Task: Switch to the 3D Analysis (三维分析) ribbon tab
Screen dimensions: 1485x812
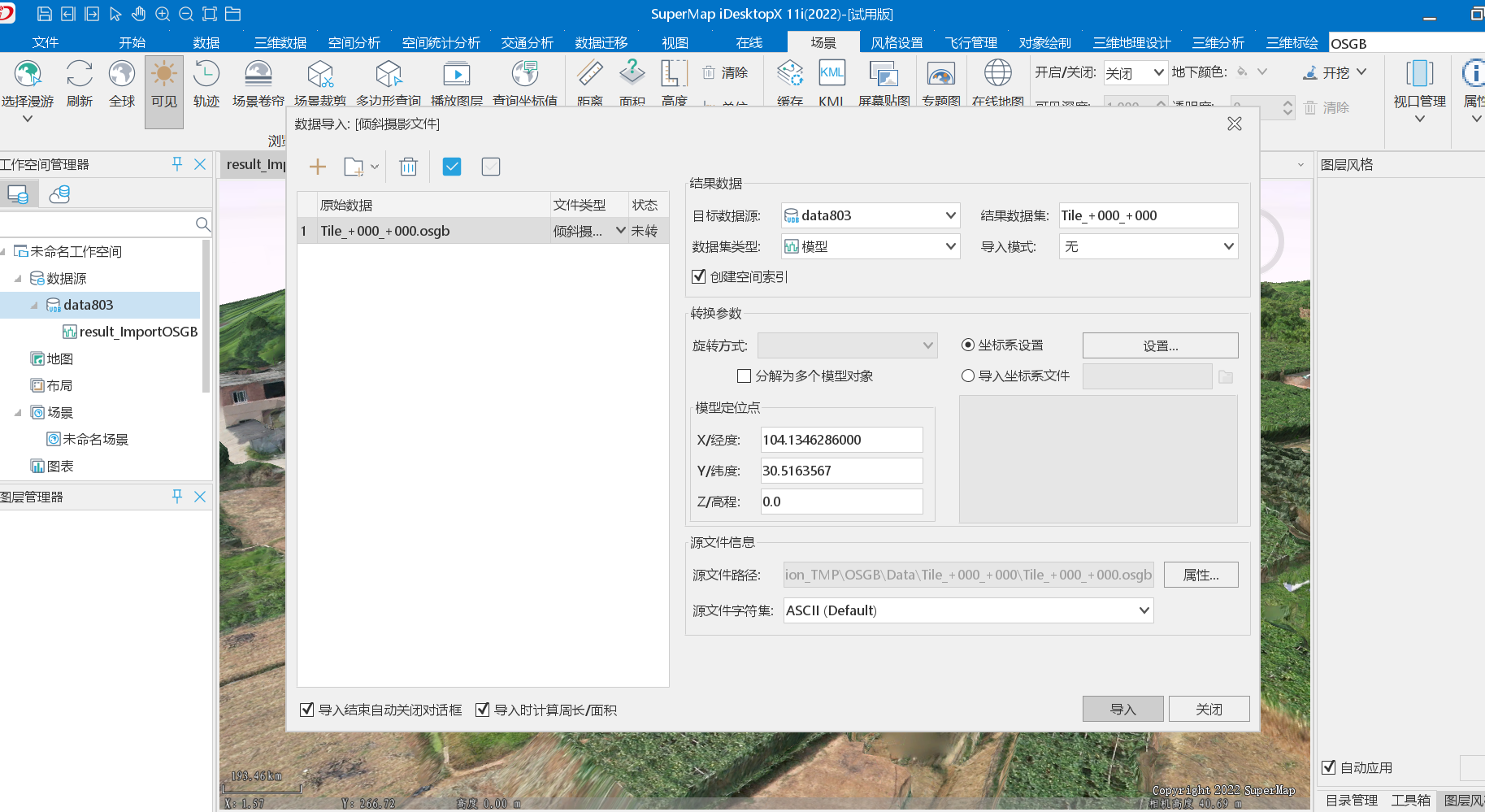Action: tap(1218, 42)
